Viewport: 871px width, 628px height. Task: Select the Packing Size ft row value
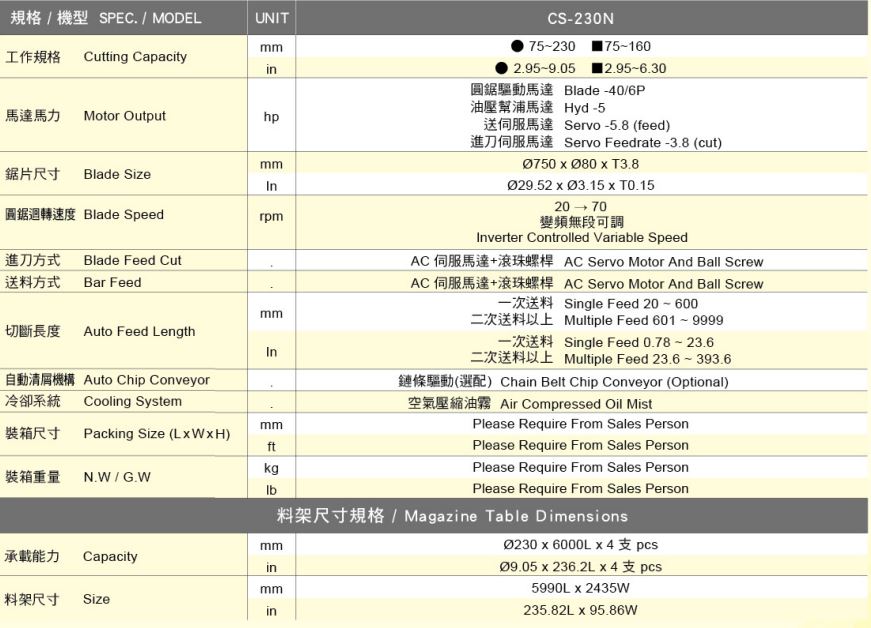[x=580, y=445]
